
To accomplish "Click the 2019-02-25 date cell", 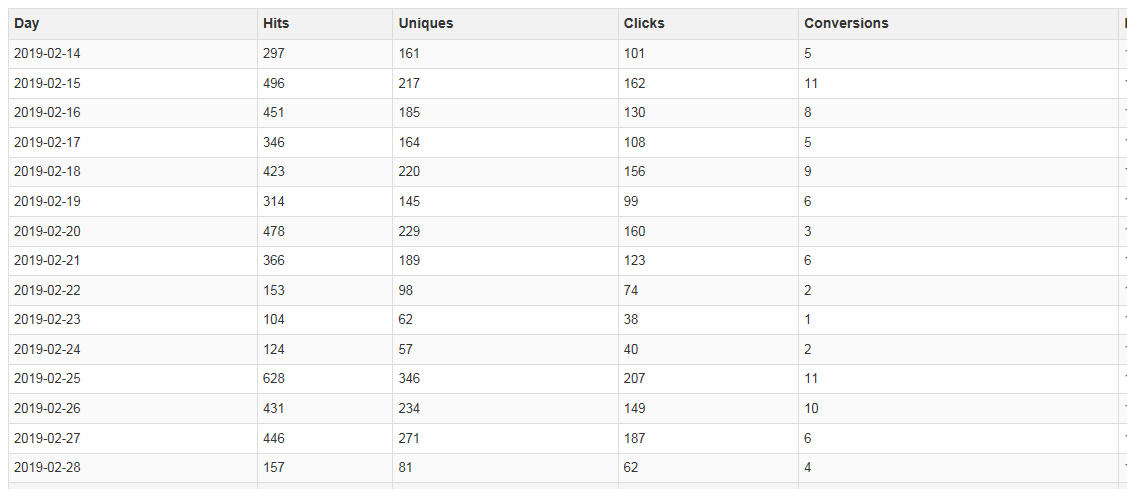I will pos(47,379).
